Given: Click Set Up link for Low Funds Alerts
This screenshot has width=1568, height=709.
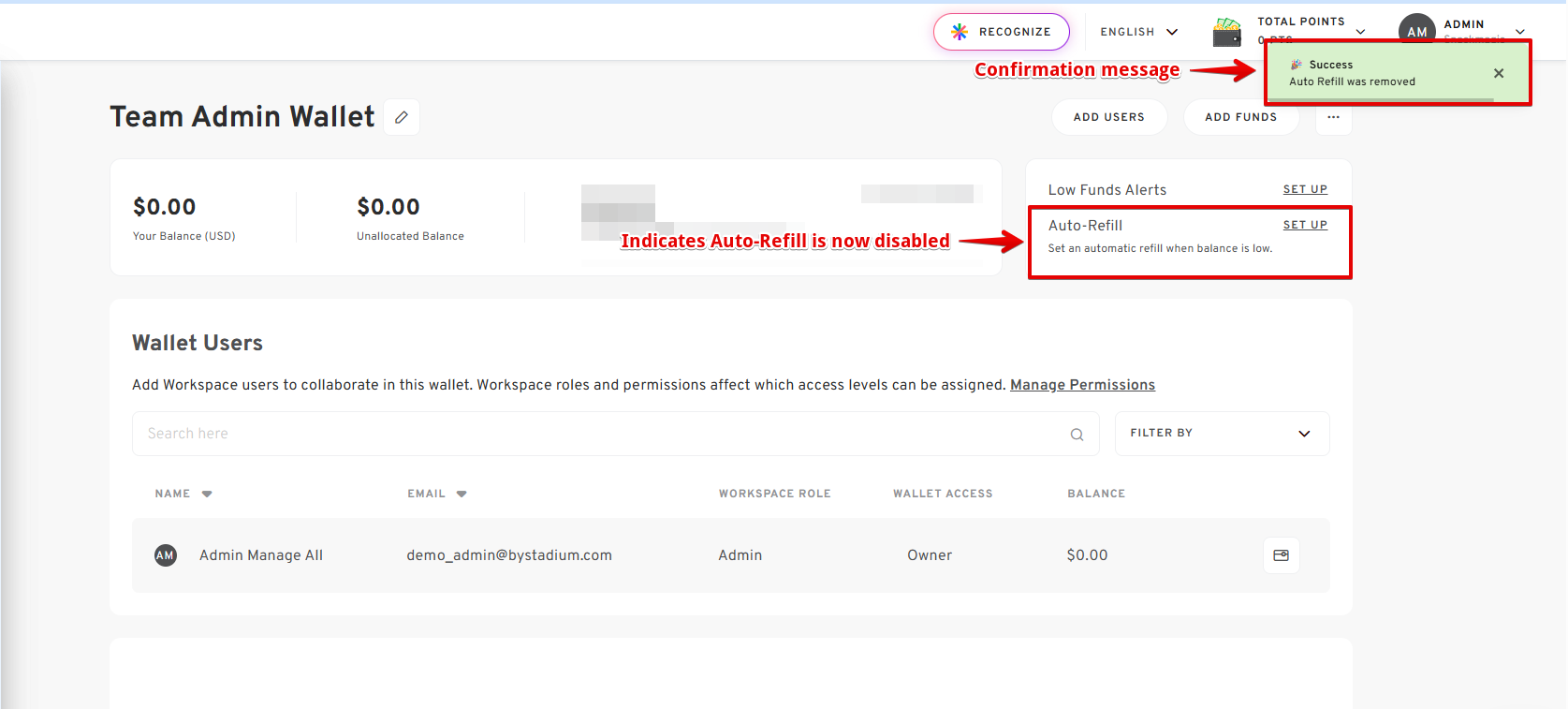Looking at the screenshot, I should pyautogui.click(x=1305, y=189).
